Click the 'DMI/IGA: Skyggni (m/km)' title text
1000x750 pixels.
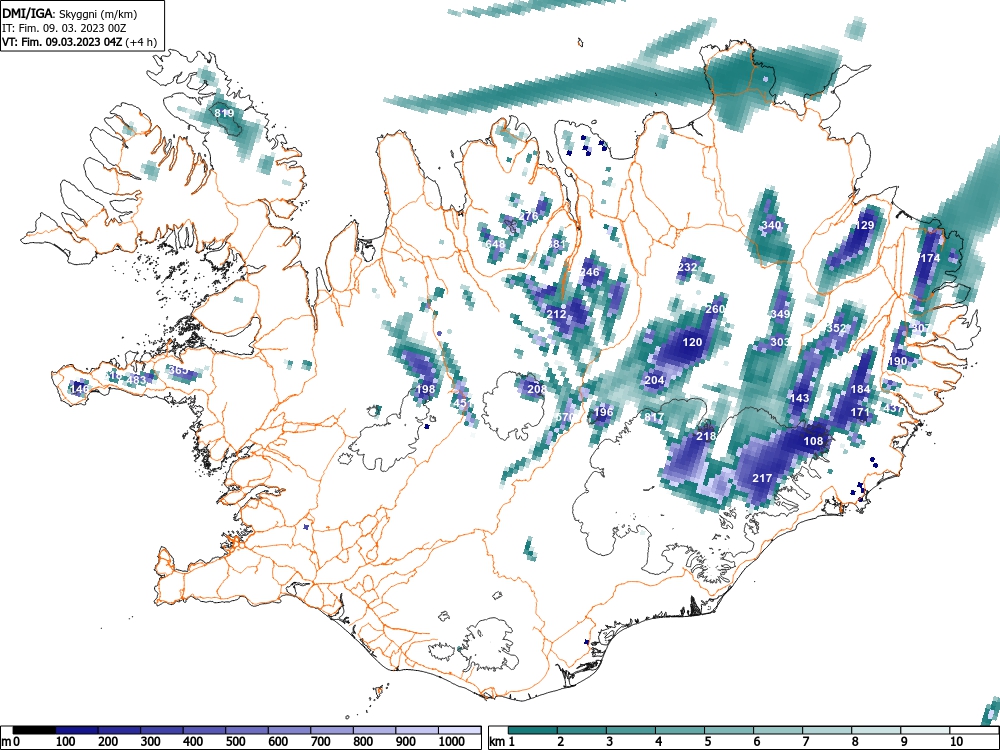(70, 13)
